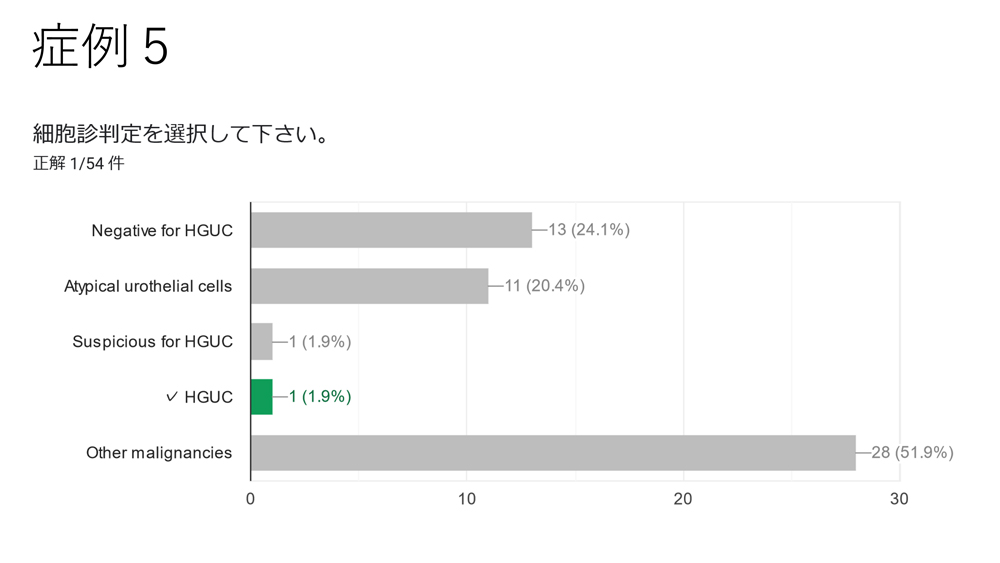Click the 28 (51.9%) value label
Viewport: 1000px width, 563px height.
click(x=913, y=453)
